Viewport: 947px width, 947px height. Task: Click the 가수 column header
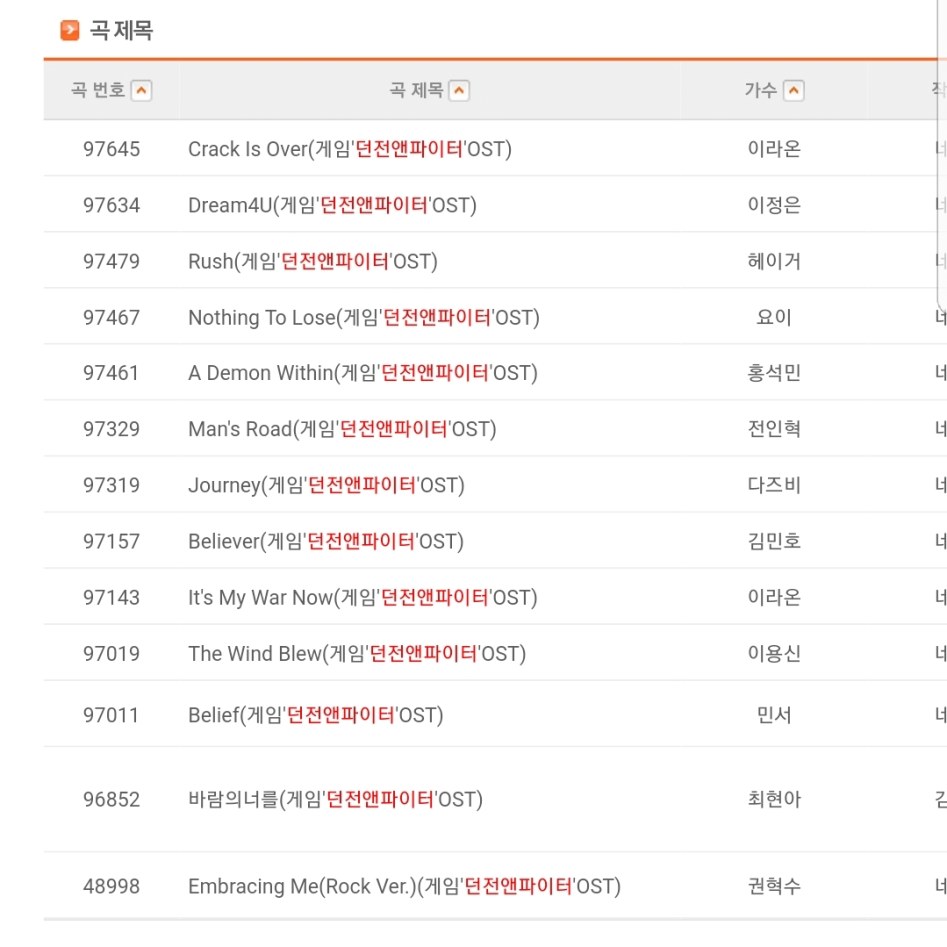click(x=774, y=91)
